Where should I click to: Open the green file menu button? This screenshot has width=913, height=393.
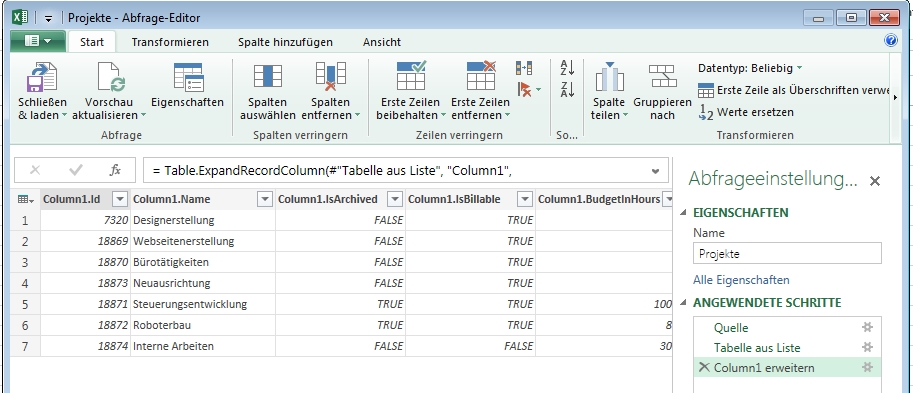pyautogui.click(x=39, y=41)
